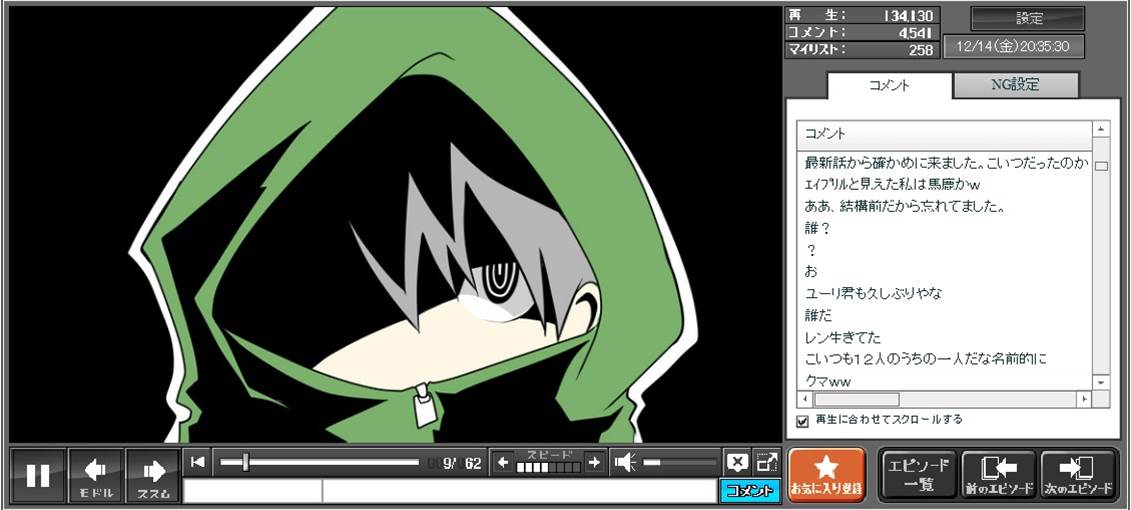Click the モドル back arrow button

[96, 476]
